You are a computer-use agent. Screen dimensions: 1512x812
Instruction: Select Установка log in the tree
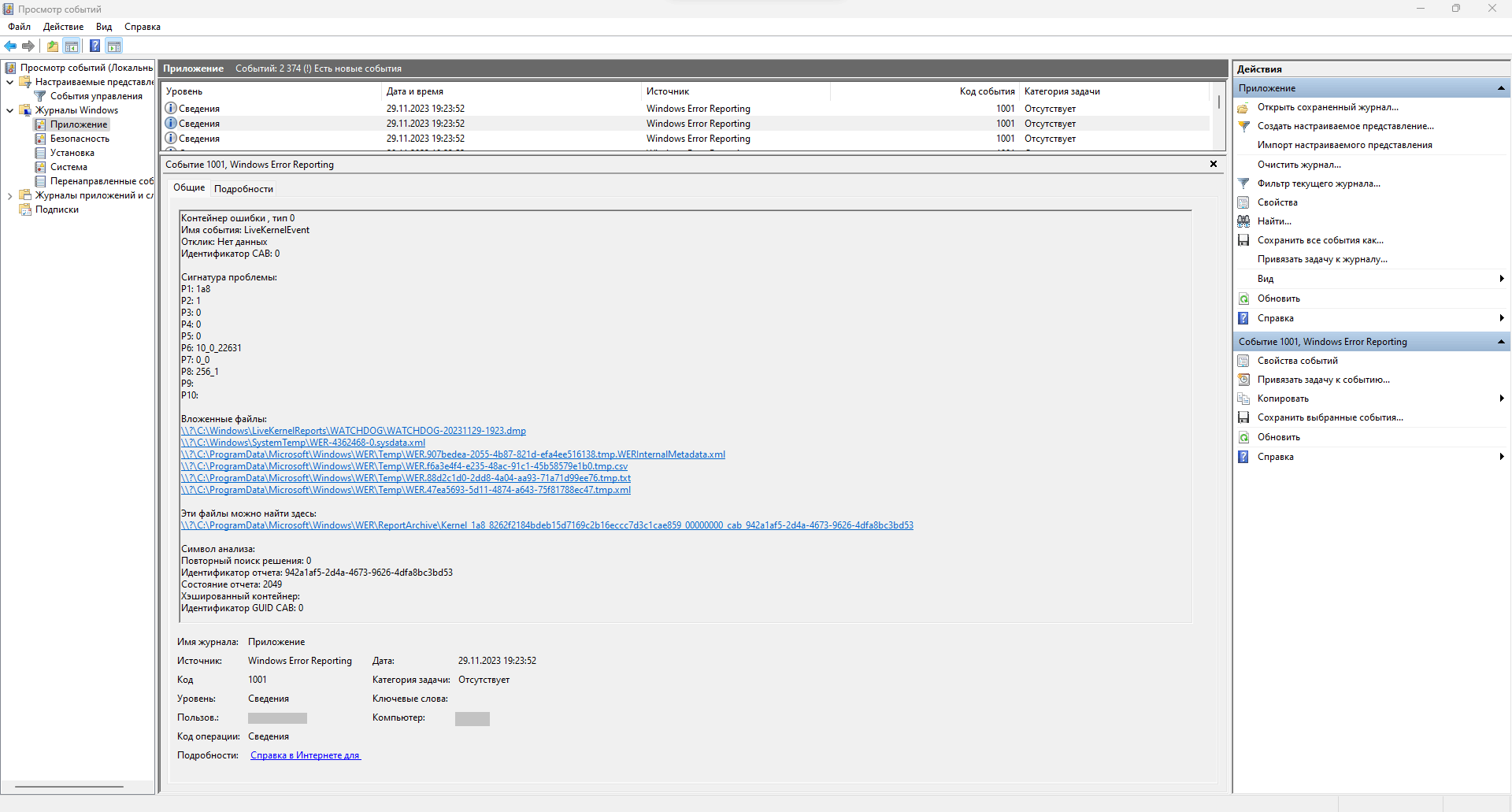click(x=72, y=153)
